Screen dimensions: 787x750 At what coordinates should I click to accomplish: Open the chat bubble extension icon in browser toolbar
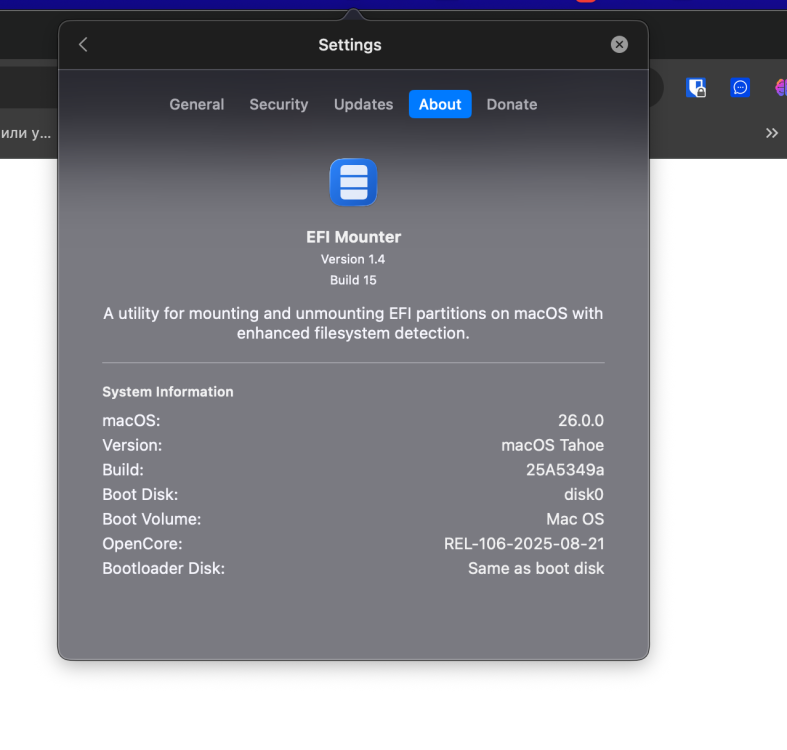tap(740, 88)
